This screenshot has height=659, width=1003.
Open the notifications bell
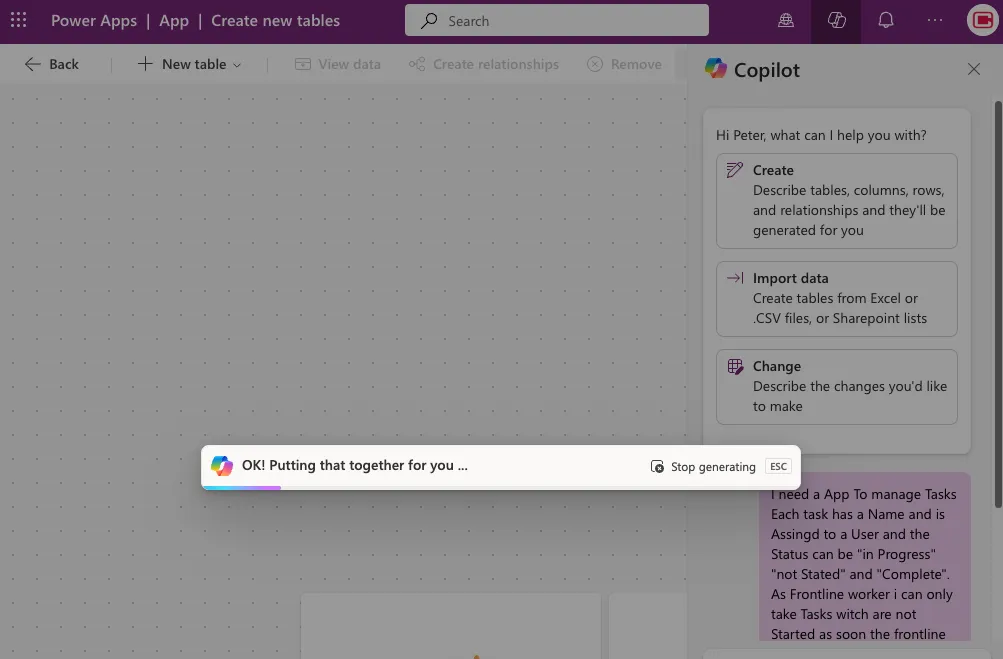pyautogui.click(x=885, y=21)
